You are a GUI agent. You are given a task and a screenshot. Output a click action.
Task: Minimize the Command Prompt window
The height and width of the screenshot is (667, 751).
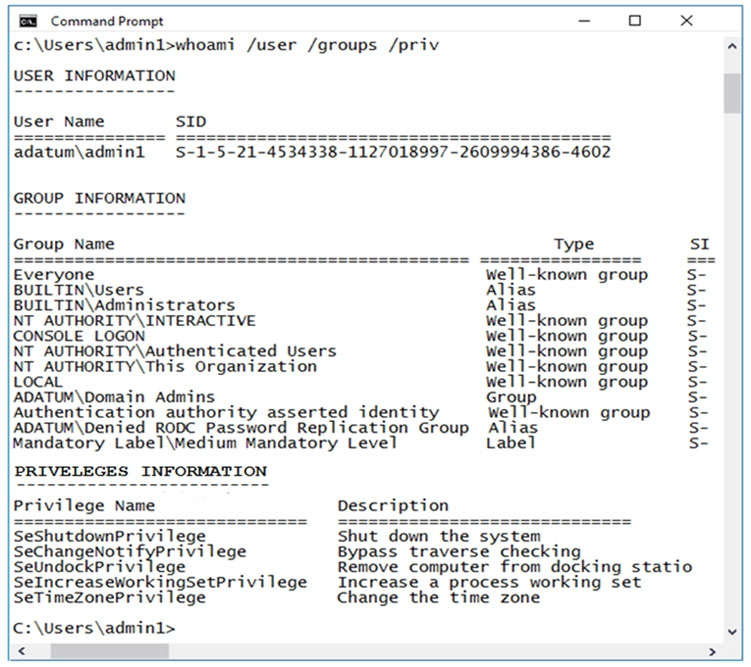(584, 21)
